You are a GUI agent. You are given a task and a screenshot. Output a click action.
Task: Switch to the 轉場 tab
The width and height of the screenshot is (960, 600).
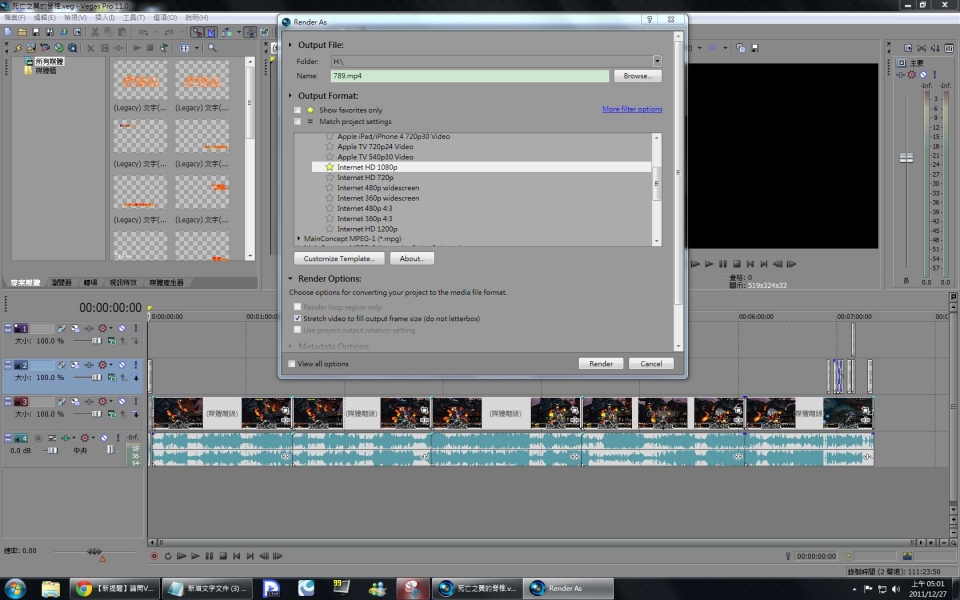90,283
